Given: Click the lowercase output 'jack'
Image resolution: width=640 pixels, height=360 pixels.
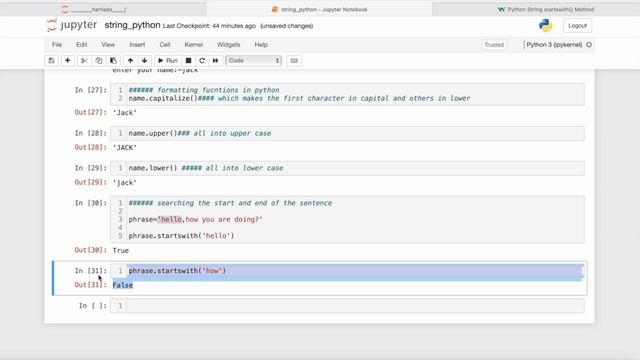Looking at the screenshot, I should click(x=124, y=183).
